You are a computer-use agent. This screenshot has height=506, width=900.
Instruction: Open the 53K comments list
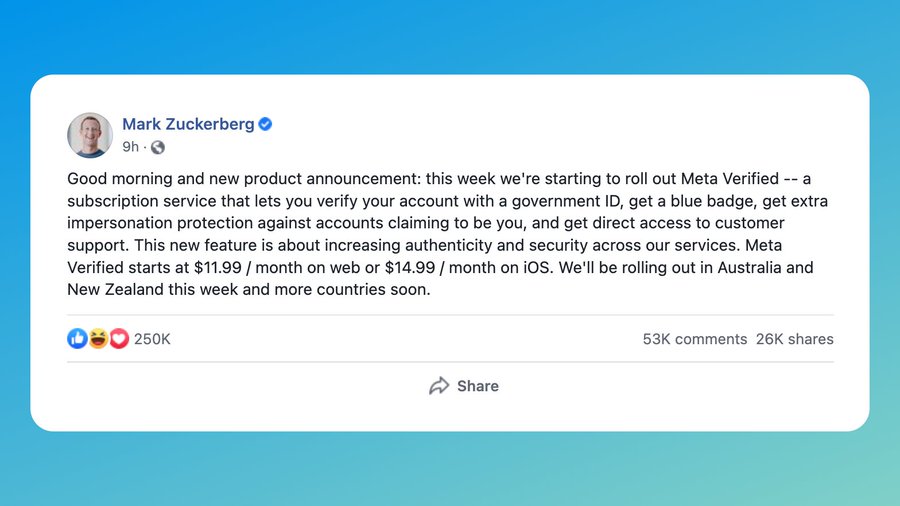[x=694, y=339]
